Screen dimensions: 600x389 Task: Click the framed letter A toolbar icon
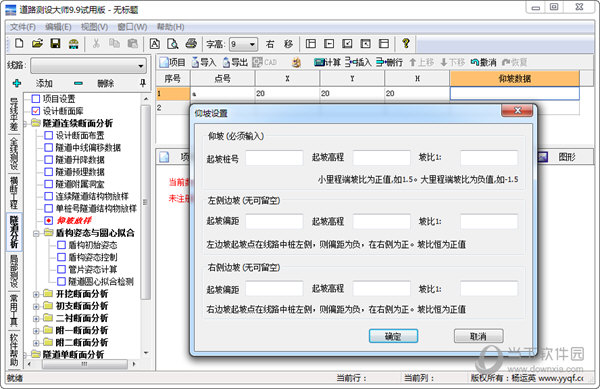click(155, 44)
